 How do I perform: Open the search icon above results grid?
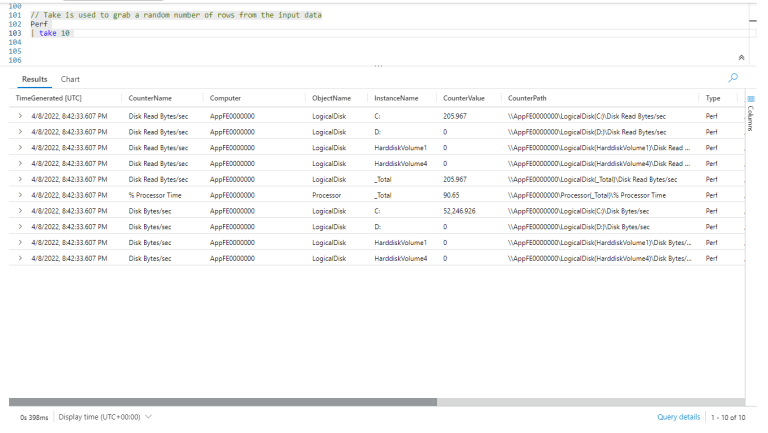[x=734, y=77]
